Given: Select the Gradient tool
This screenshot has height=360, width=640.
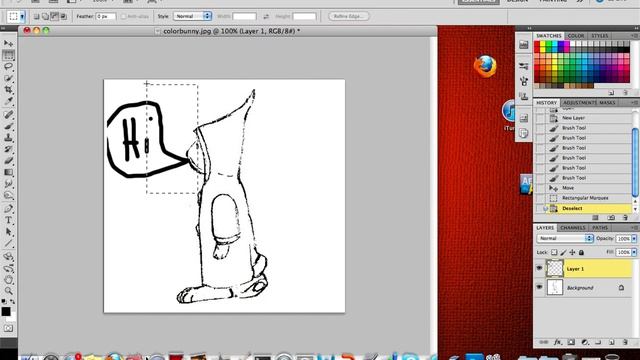Looking at the screenshot, I should [8, 172].
